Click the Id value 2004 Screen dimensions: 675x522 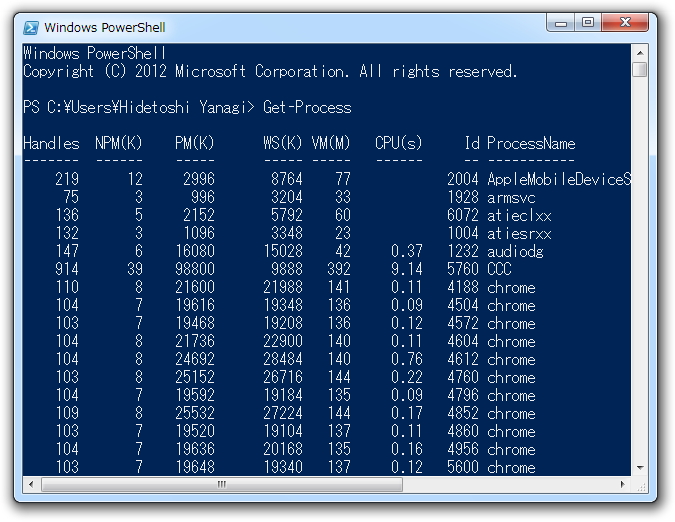(x=463, y=179)
